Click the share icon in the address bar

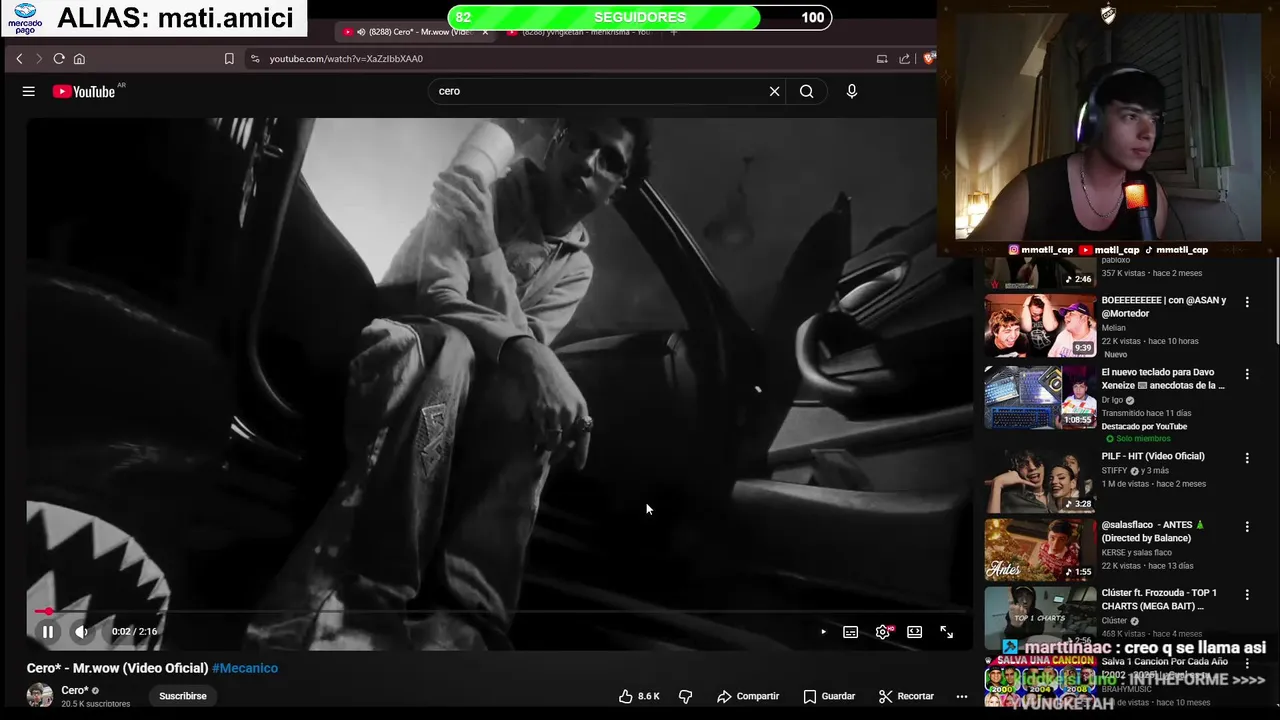point(904,59)
